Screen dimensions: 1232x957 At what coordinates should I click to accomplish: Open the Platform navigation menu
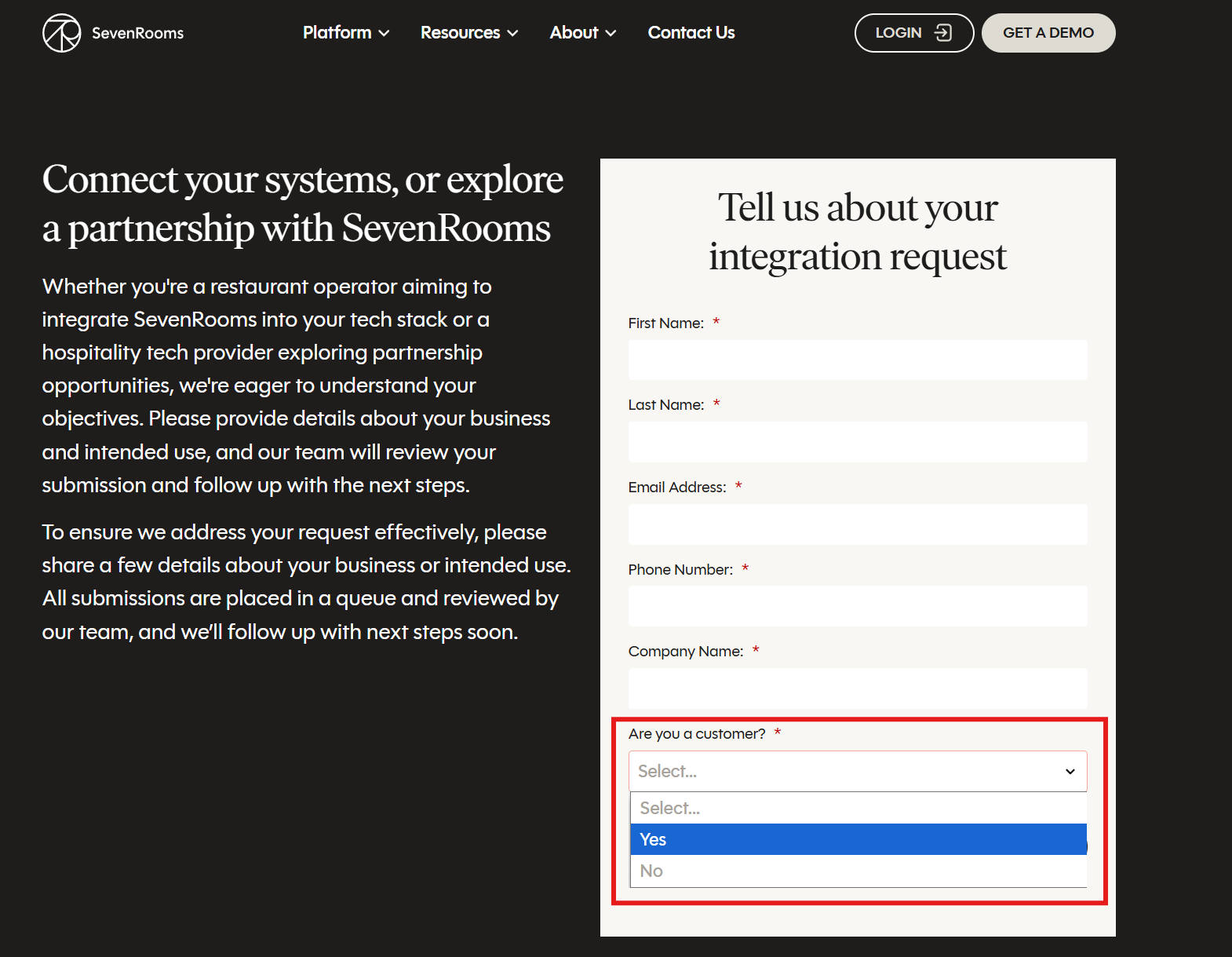tap(337, 33)
